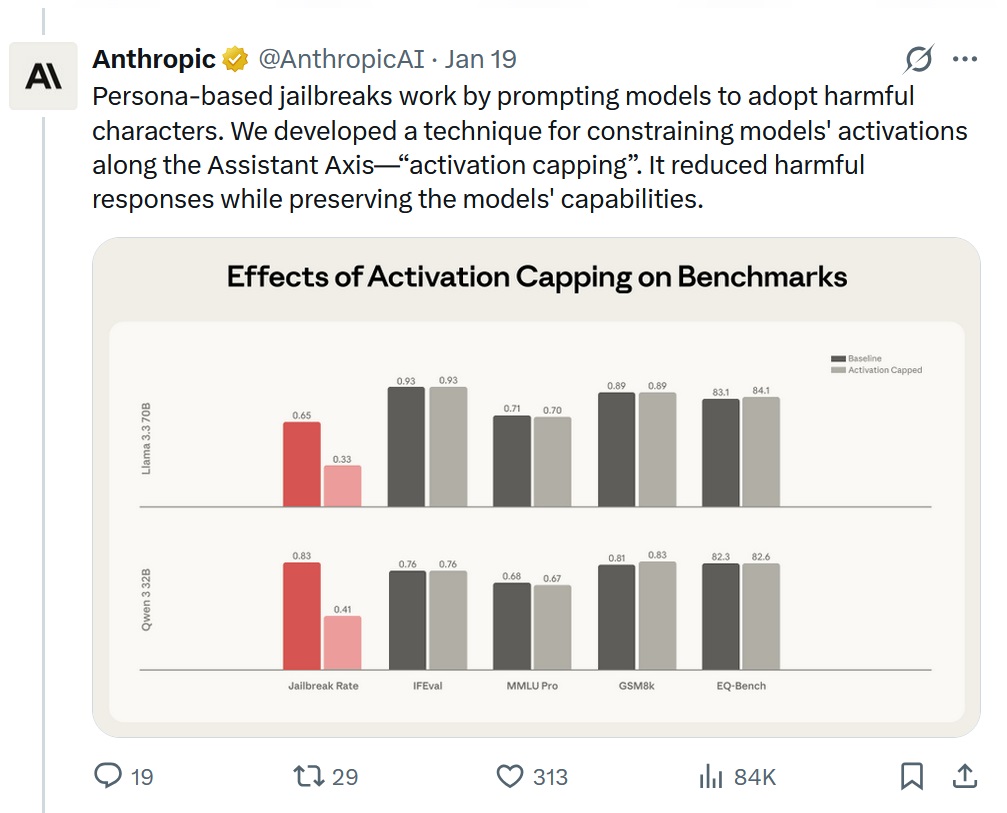Click the chart title 'Effects of Activation Capping'

click(536, 277)
